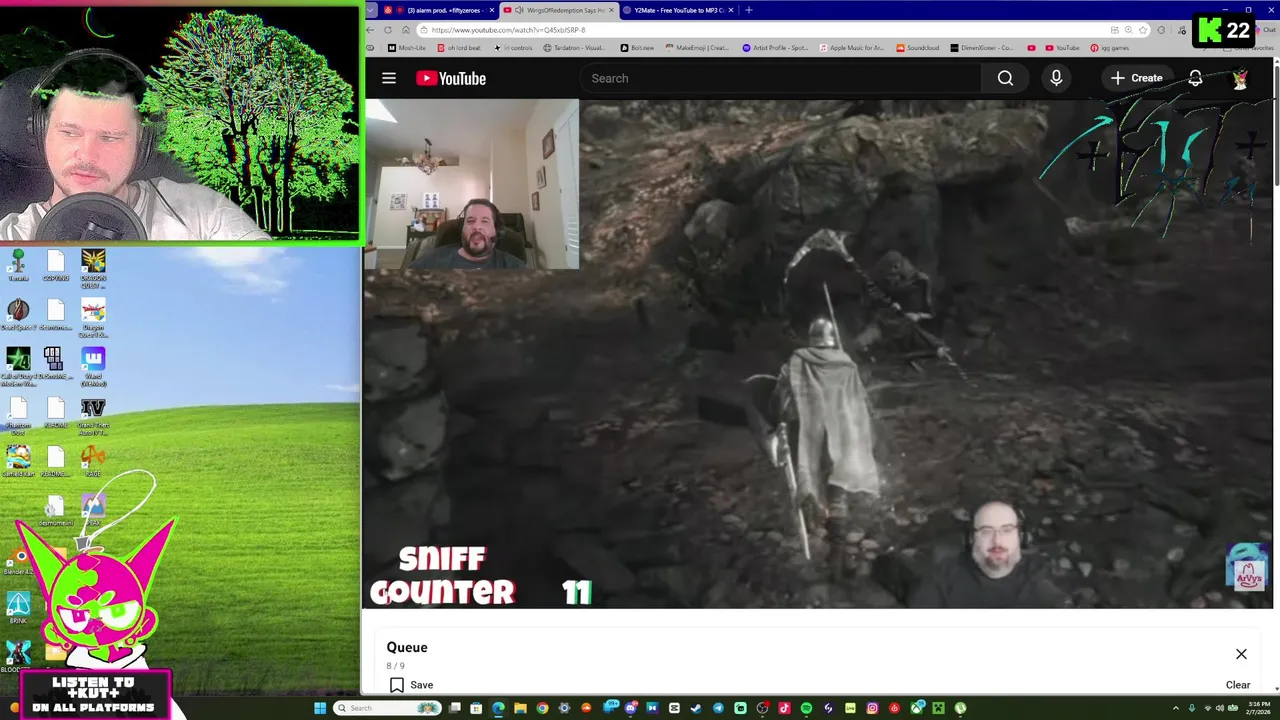Click the Save label in the Queue
1280x720 pixels.
pyautogui.click(x=421, y=685)
